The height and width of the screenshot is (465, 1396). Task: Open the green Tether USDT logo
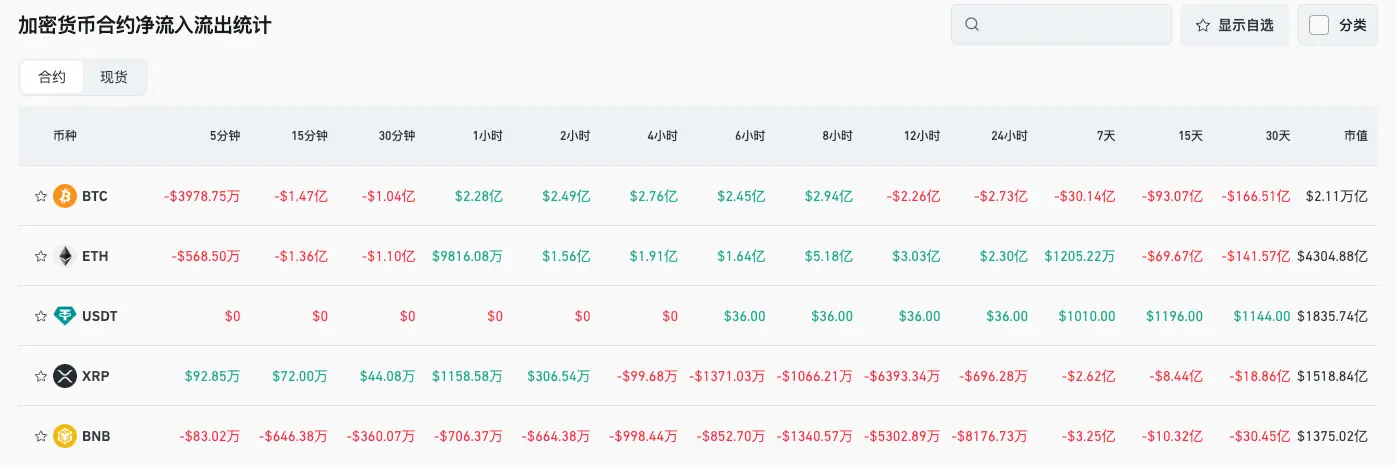pos(65,316)
